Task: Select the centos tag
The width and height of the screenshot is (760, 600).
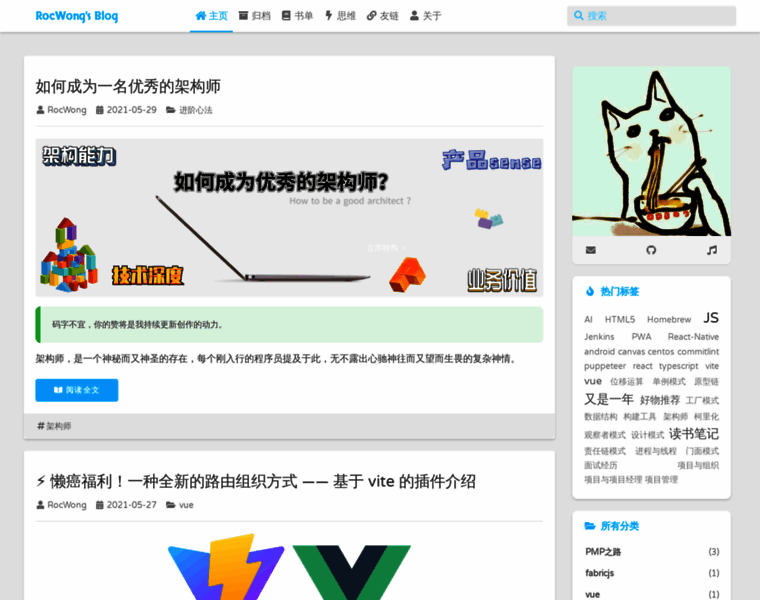Action: click(x=661, y=351)
